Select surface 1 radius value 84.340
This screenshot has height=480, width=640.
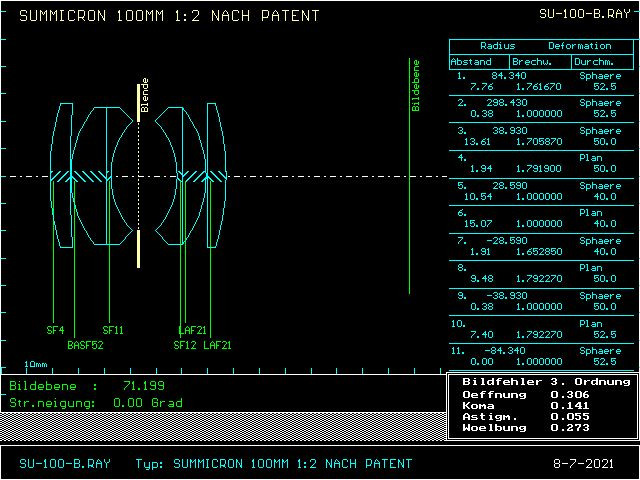pos(509,75)
